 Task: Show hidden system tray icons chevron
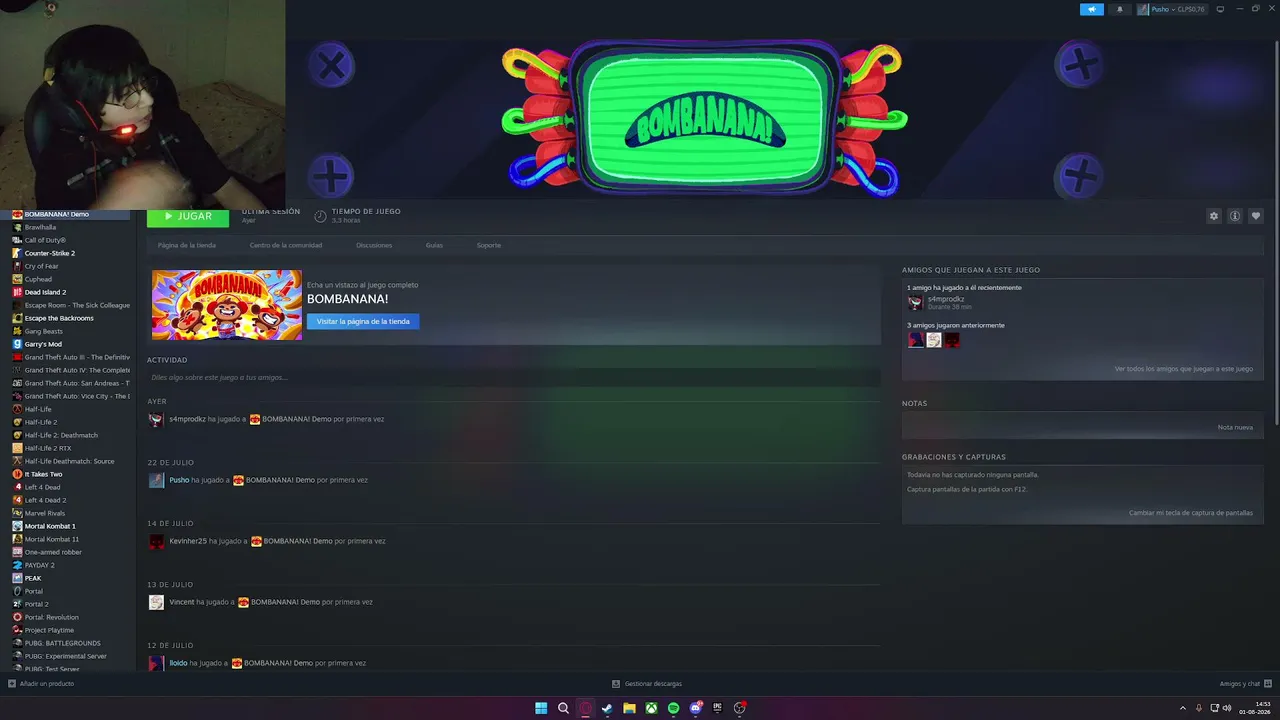coord(1183,708)
